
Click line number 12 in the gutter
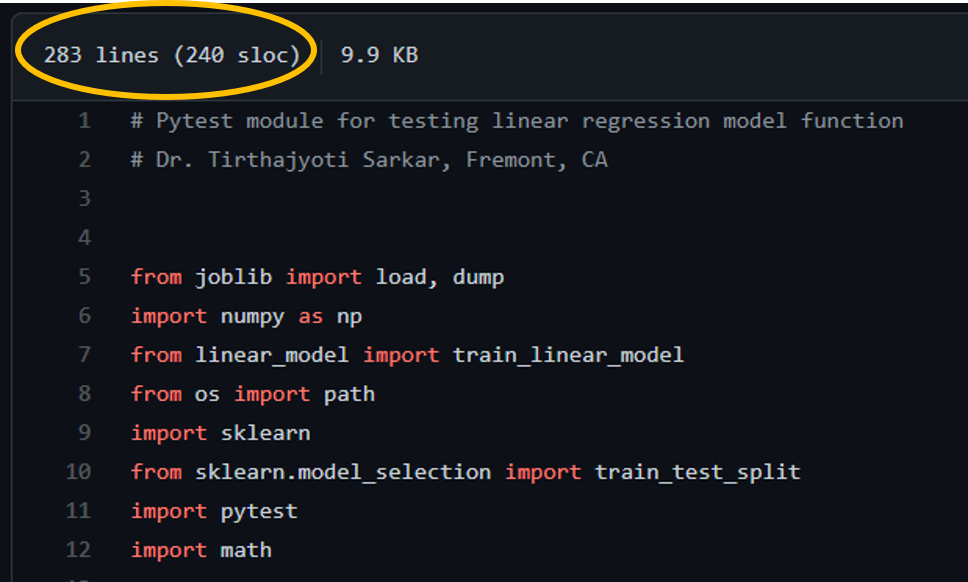78,550
